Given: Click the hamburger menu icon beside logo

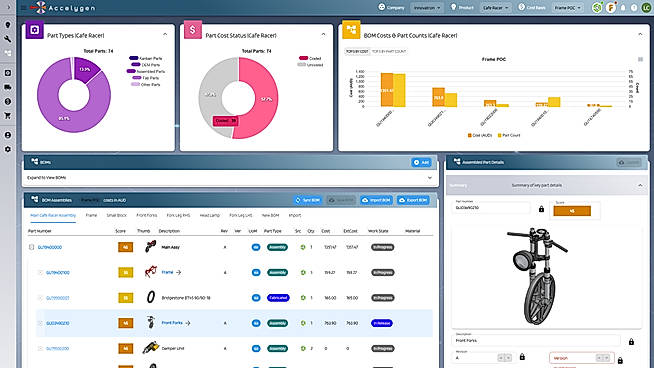Looking at the screenshot, I should coord(24,8).
